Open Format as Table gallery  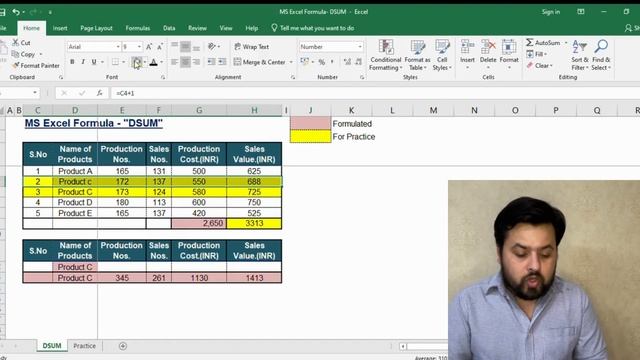coord(417,56)
